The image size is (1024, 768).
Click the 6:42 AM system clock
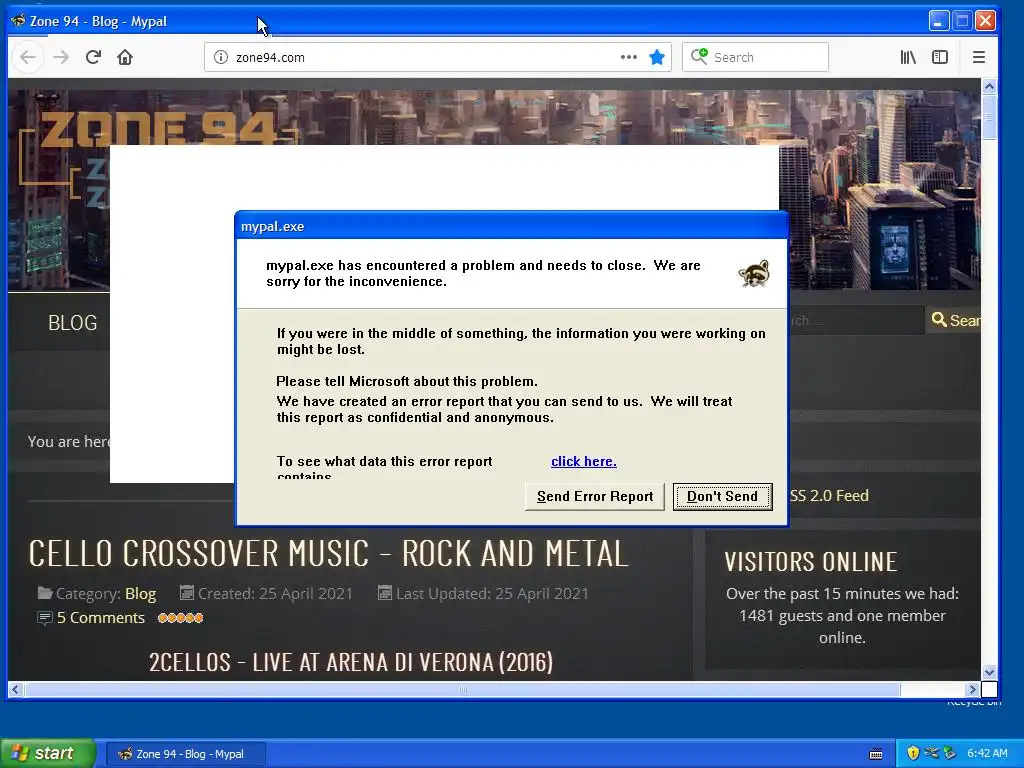[x=987, y=753]
